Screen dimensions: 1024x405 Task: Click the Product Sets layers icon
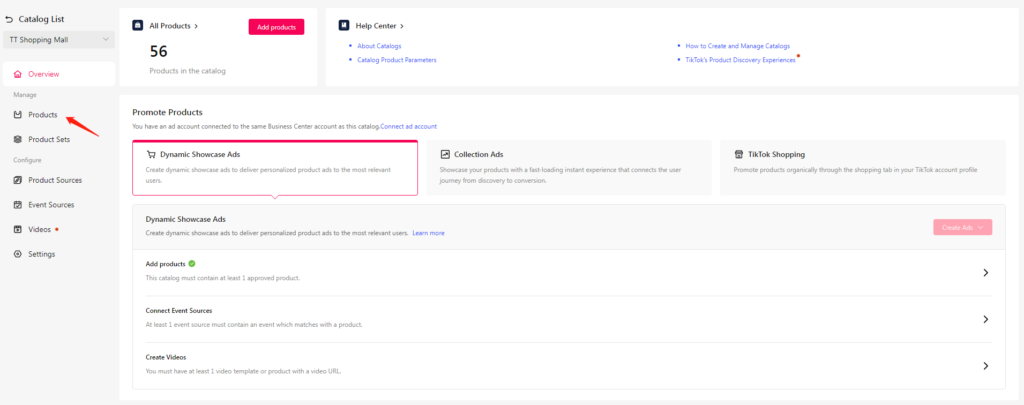point(18,140)
